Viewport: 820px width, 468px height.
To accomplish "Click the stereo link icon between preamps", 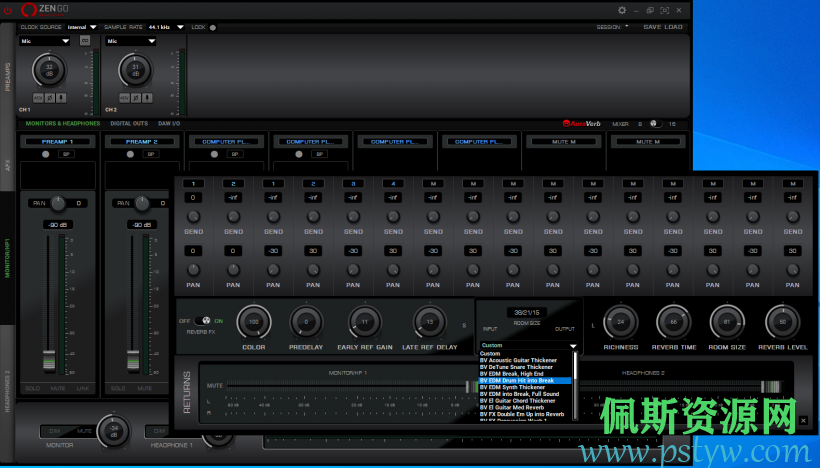I will (x=85, y=41).
